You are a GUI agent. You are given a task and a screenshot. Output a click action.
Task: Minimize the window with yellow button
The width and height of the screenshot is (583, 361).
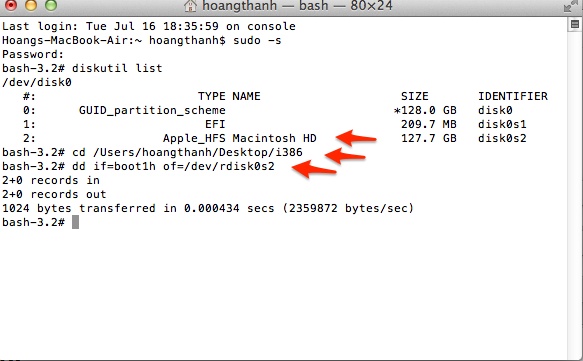pyautogui.click(x=31, y=5)
